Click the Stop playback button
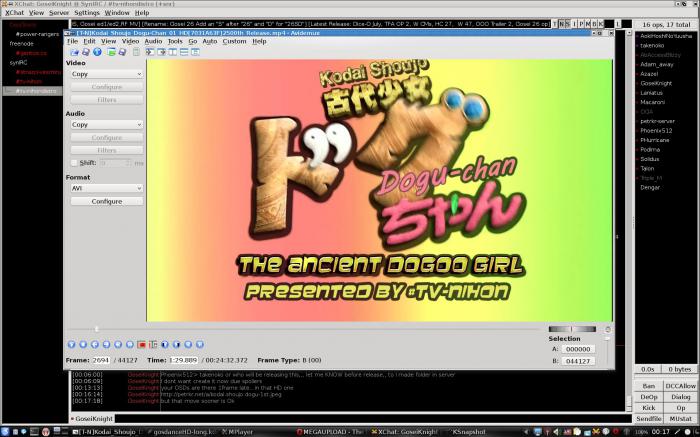 coord(83,344)
